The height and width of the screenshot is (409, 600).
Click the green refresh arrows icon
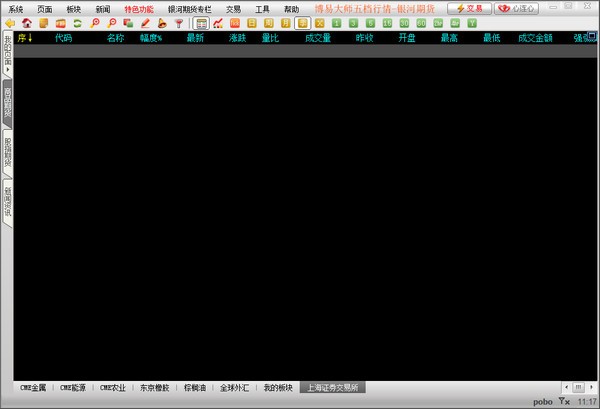point(77,23)
